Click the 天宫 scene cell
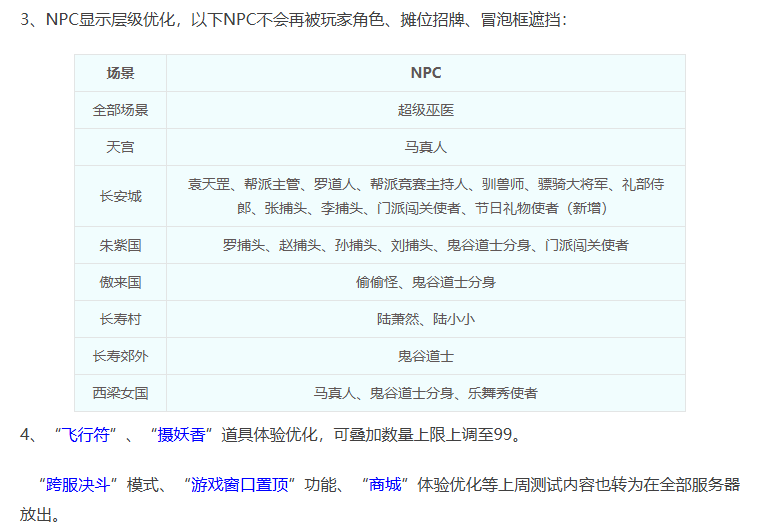This screenshot has width=758, height=528. click(120, 147)
